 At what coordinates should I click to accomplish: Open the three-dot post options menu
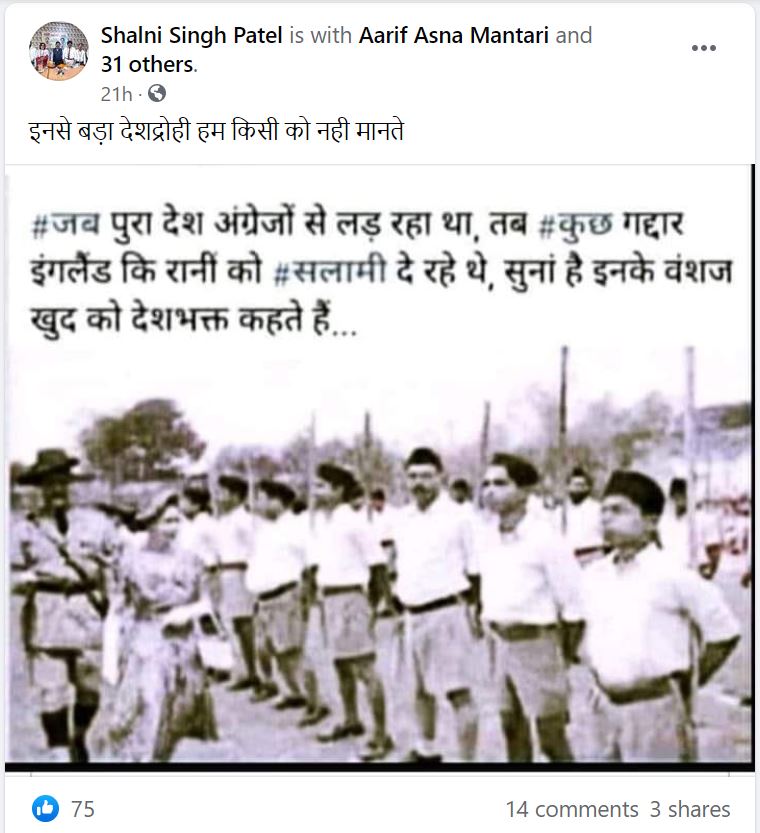pos(704,48)
